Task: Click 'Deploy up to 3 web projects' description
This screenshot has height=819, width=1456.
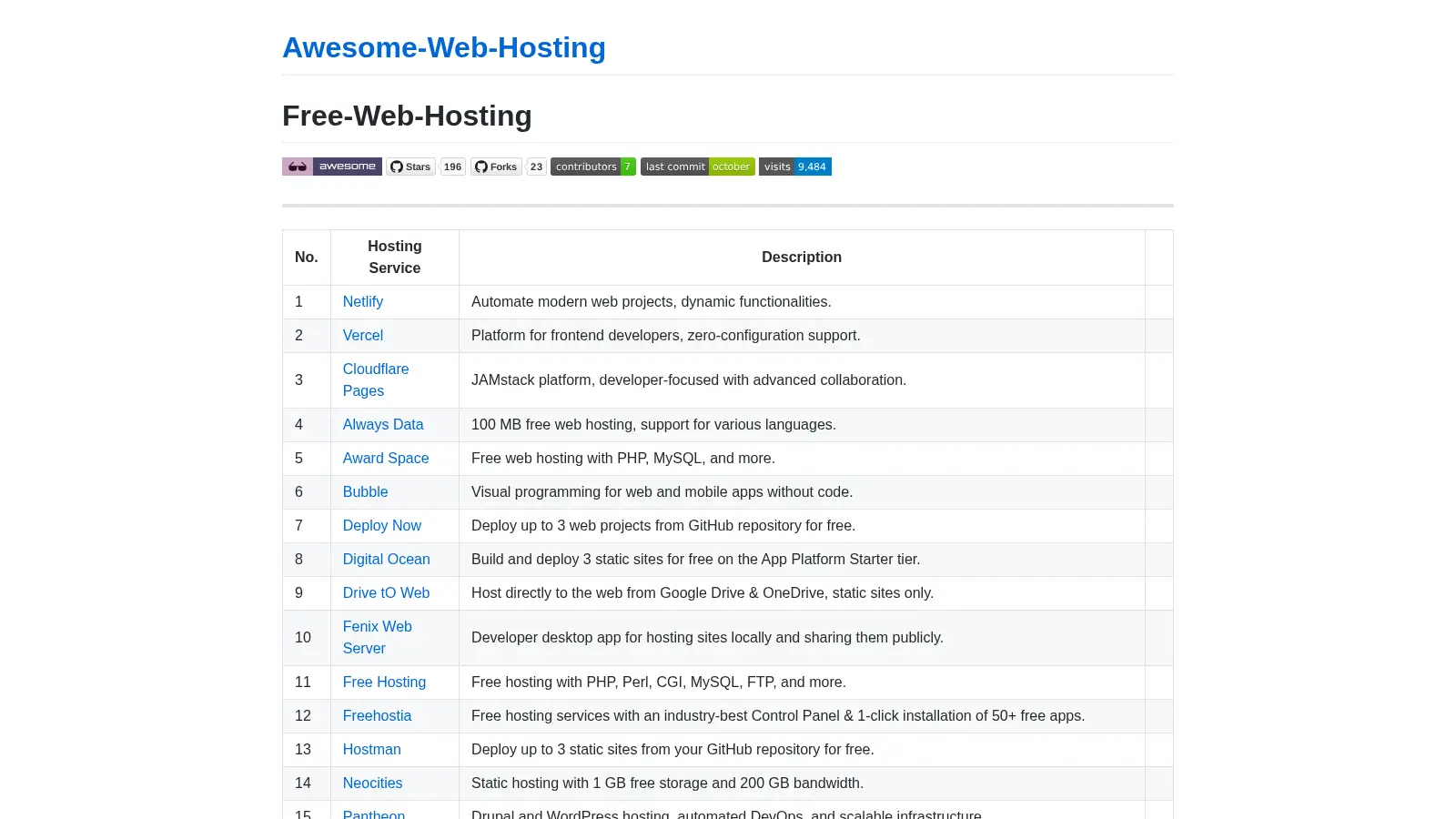Action: 663,525
